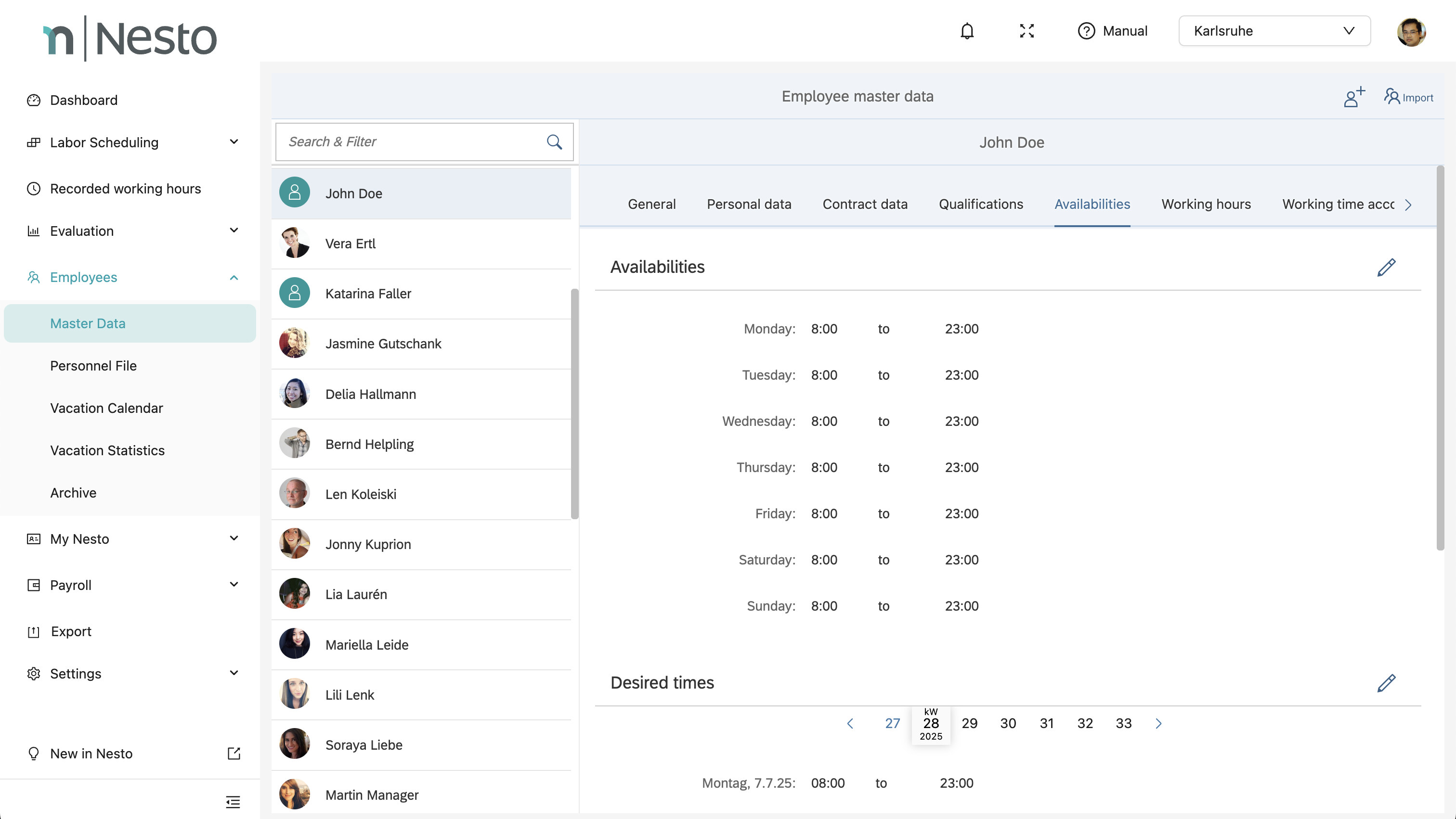Open the notifications bell
The image size is (1456, 819).
click(x=967, y=31)
